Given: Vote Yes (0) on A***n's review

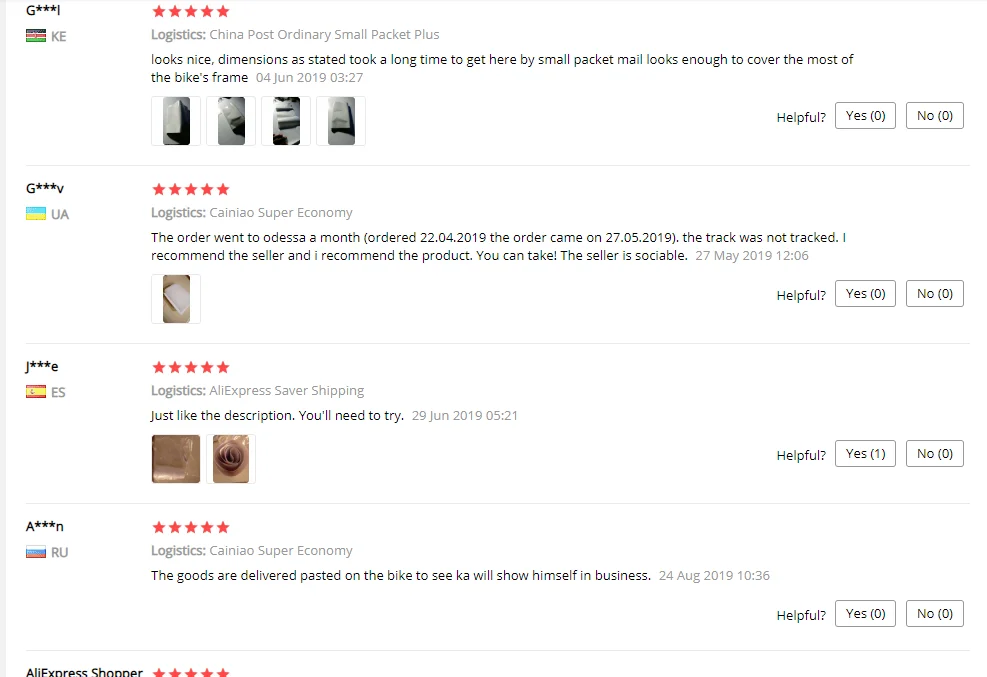Looking at the screenshot, I should tap(865, 613).
